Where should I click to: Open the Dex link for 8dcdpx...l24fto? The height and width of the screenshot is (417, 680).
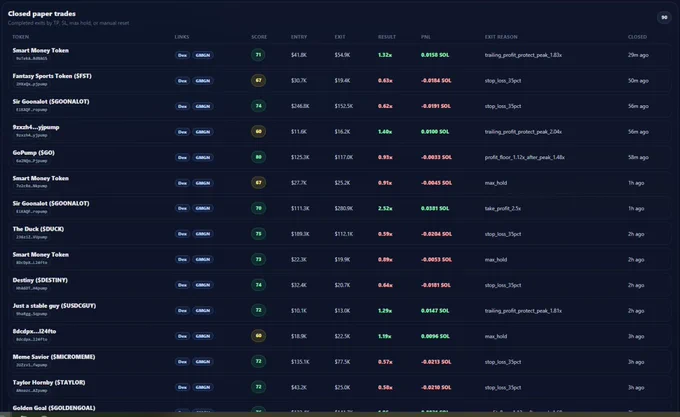coord(182,336)
